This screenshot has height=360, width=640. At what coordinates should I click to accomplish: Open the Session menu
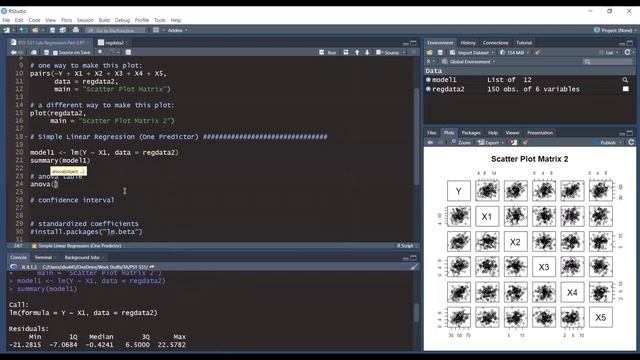[x=85, y=20]
